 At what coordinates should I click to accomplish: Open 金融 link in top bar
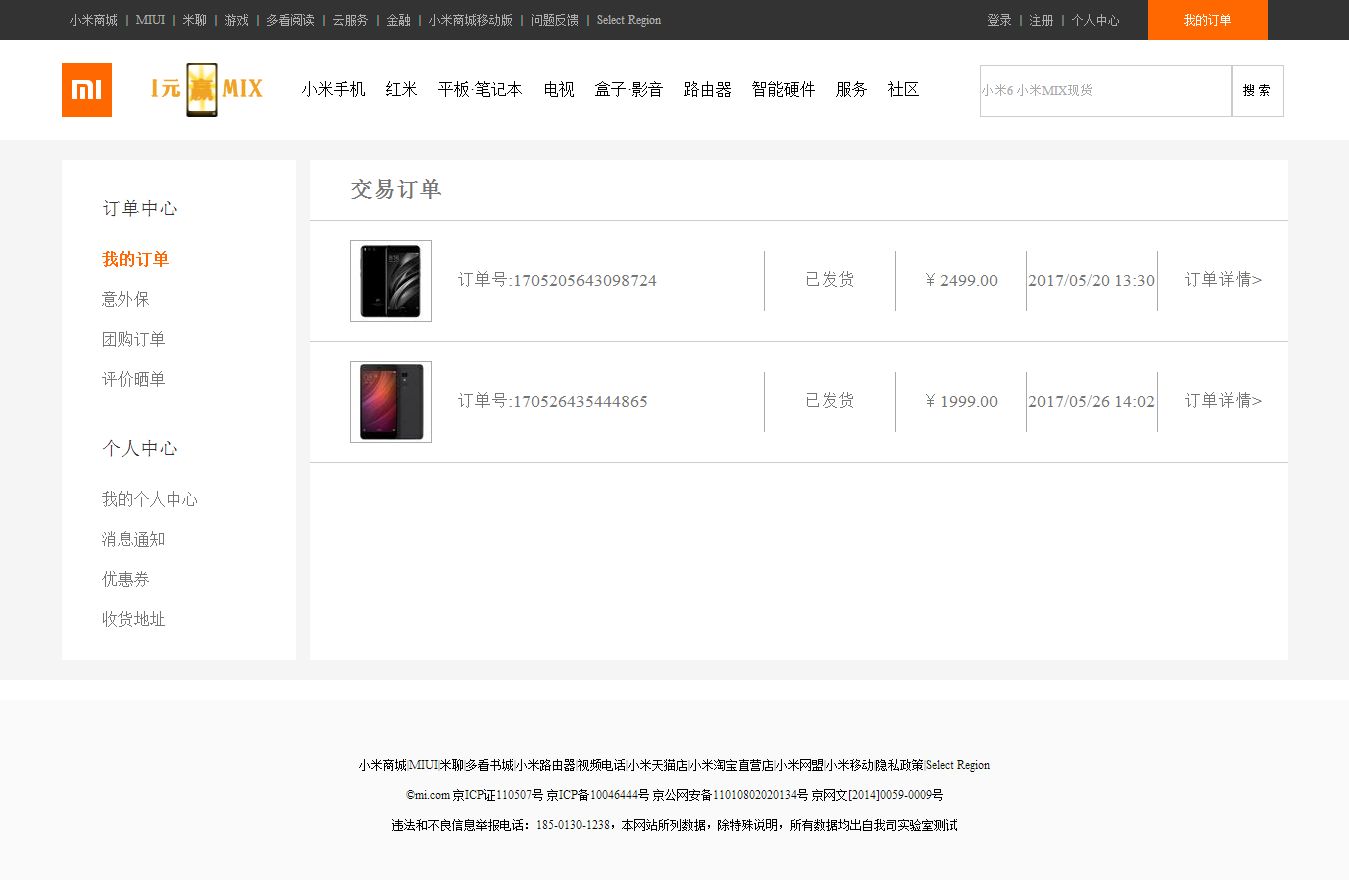(398, 20)
